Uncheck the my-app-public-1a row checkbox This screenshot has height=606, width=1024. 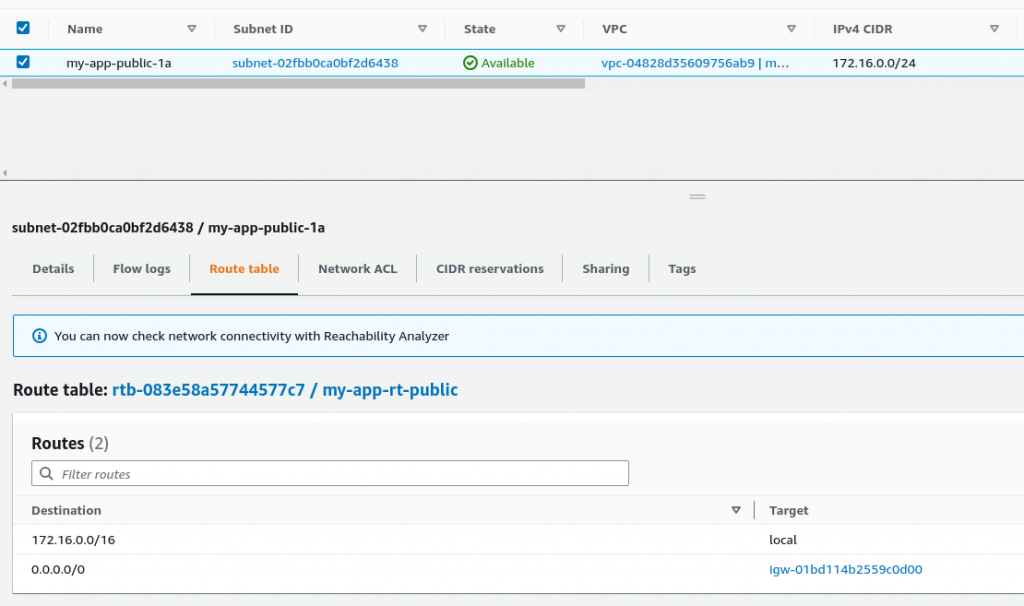[23, 62]
